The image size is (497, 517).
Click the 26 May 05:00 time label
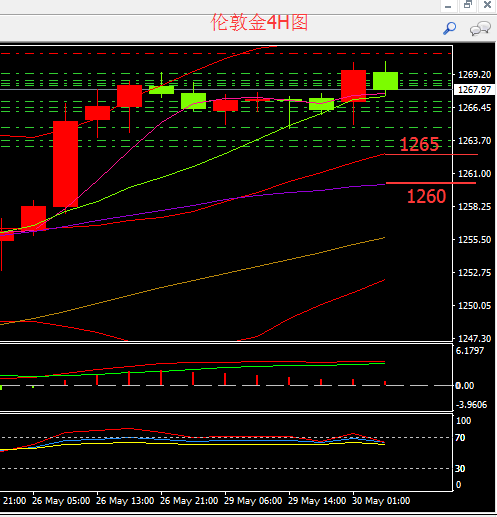(x=61, y=501)
